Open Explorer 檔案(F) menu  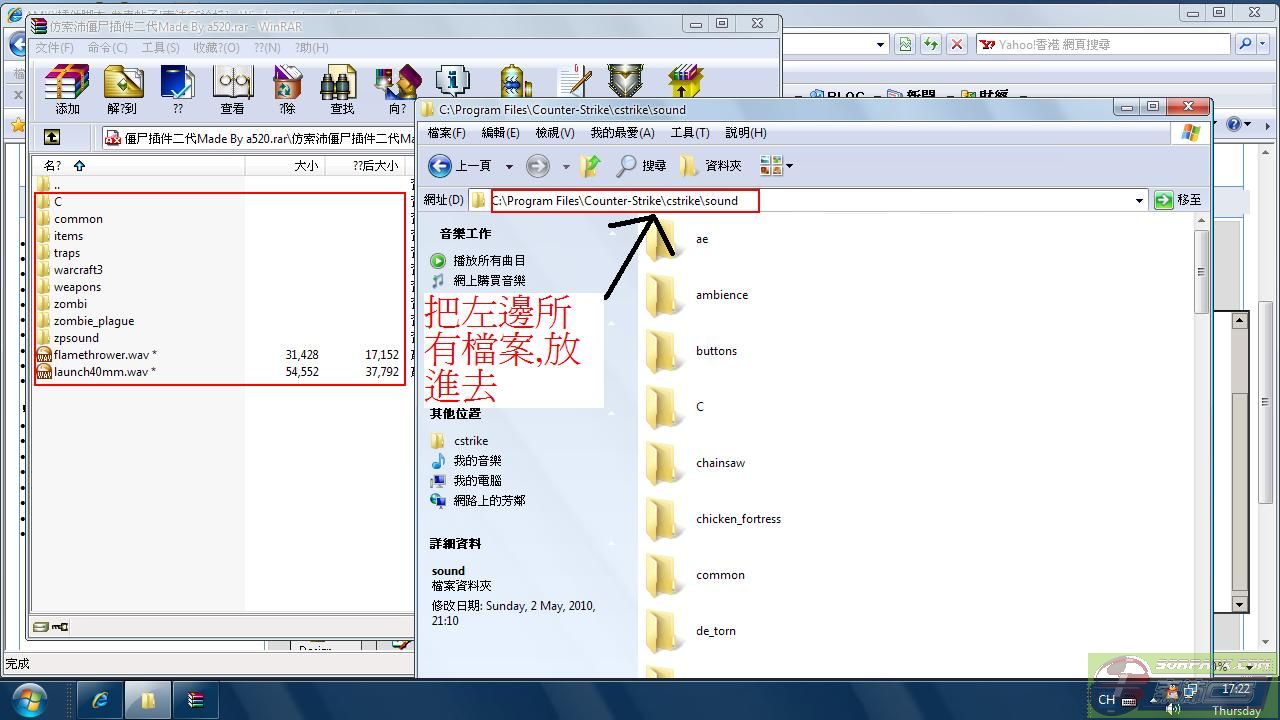coord(447,133)
